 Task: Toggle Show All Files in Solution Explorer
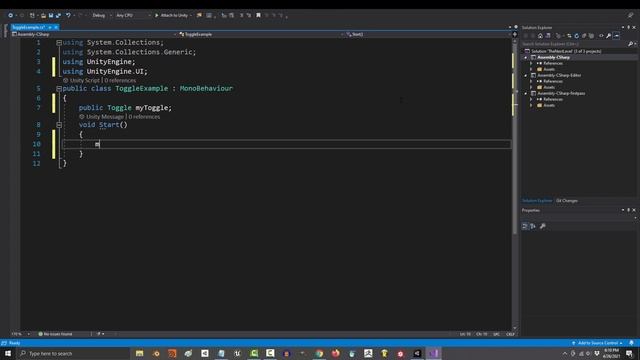coord(591,36)
